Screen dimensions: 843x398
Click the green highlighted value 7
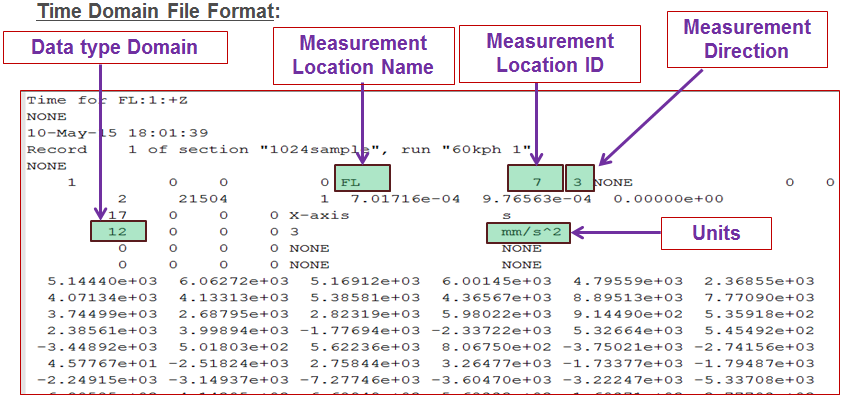pyautogui.click(x=535, y=179)
